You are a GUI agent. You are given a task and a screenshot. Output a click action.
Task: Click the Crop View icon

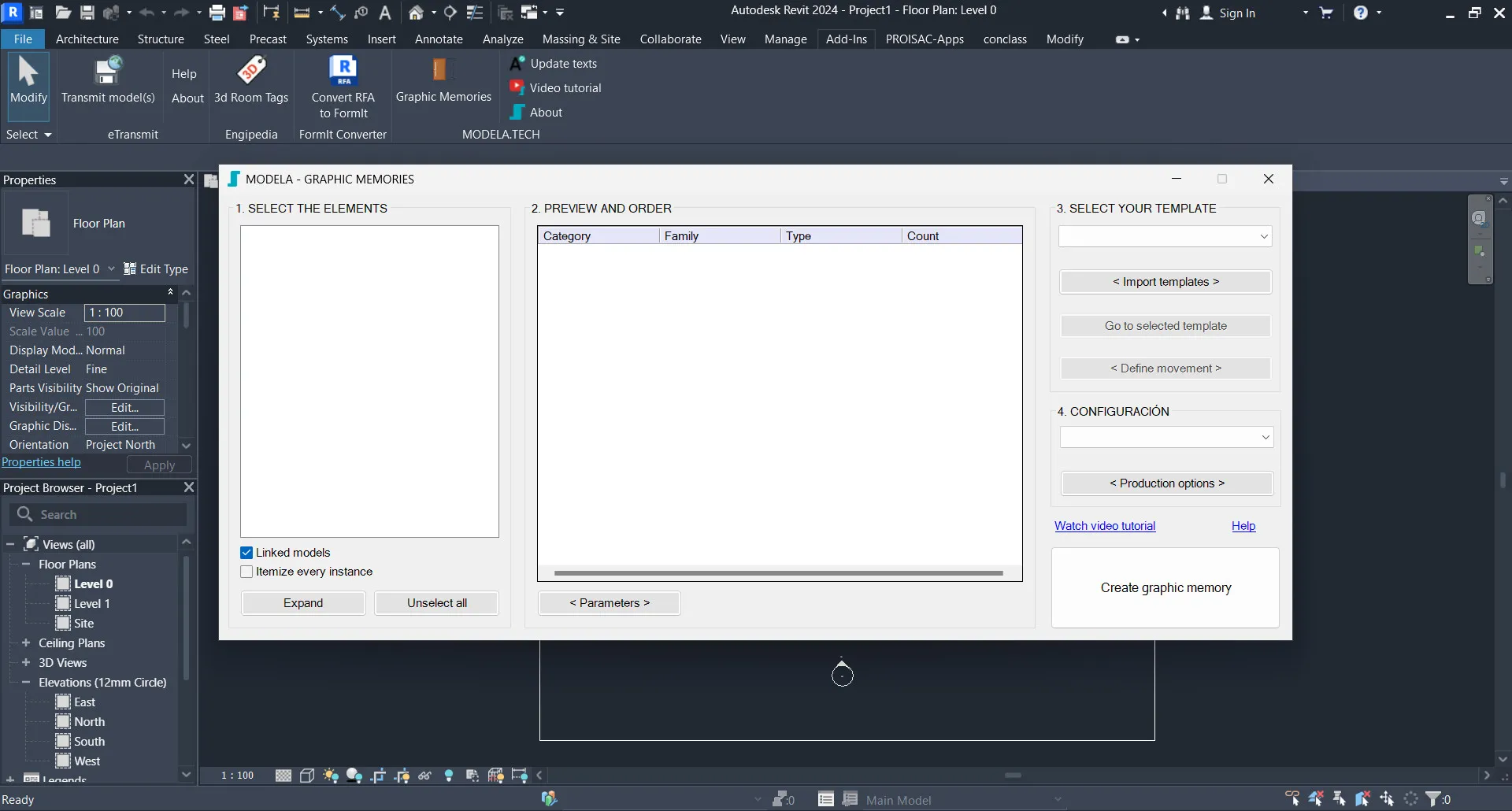(x=378, y=776)
